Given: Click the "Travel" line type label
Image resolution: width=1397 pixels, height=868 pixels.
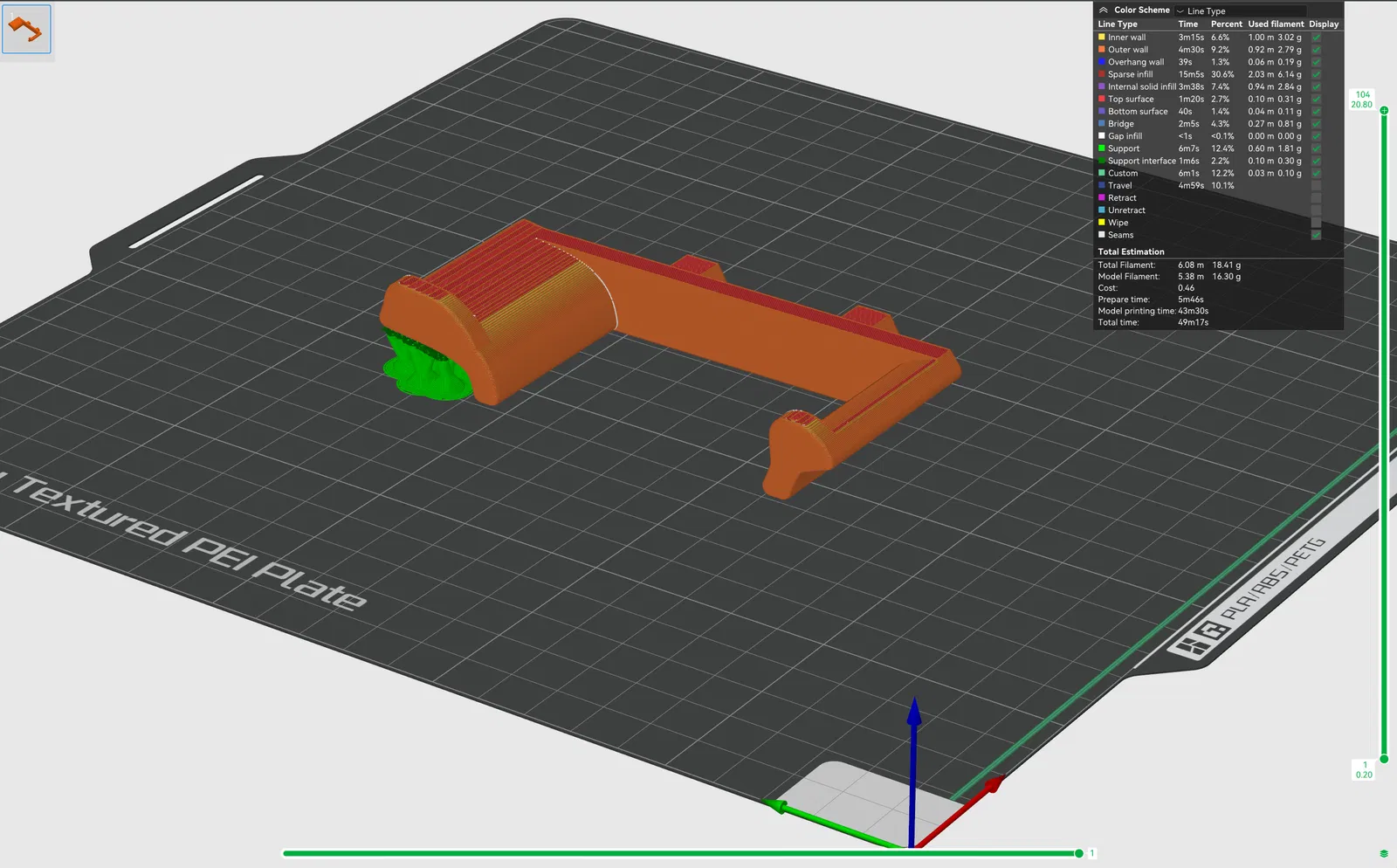Looking at the screenshot, I should click(x=1120, y=185).
